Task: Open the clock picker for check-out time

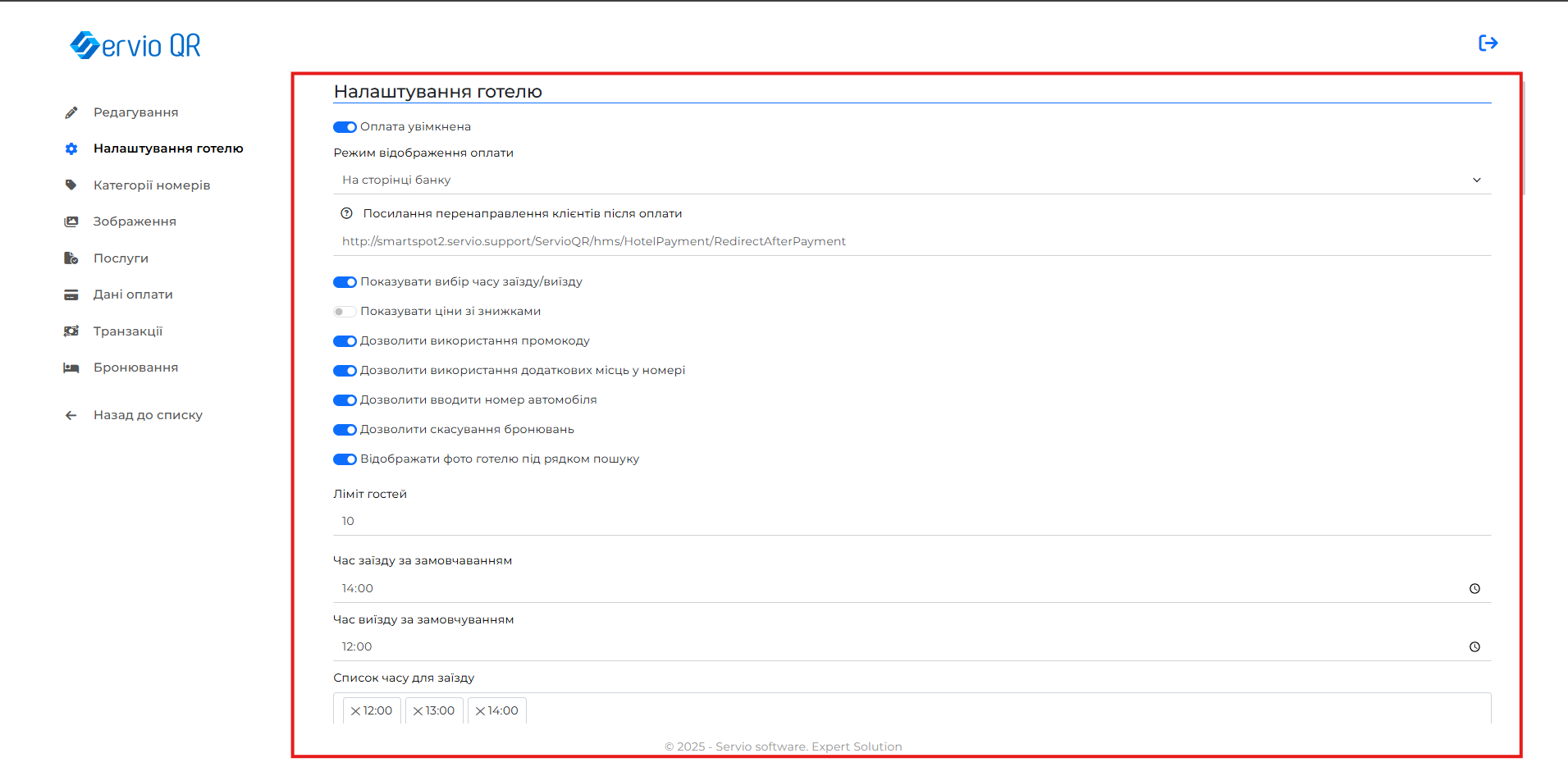Action: pyautogui.click(x=1474, y=647)
